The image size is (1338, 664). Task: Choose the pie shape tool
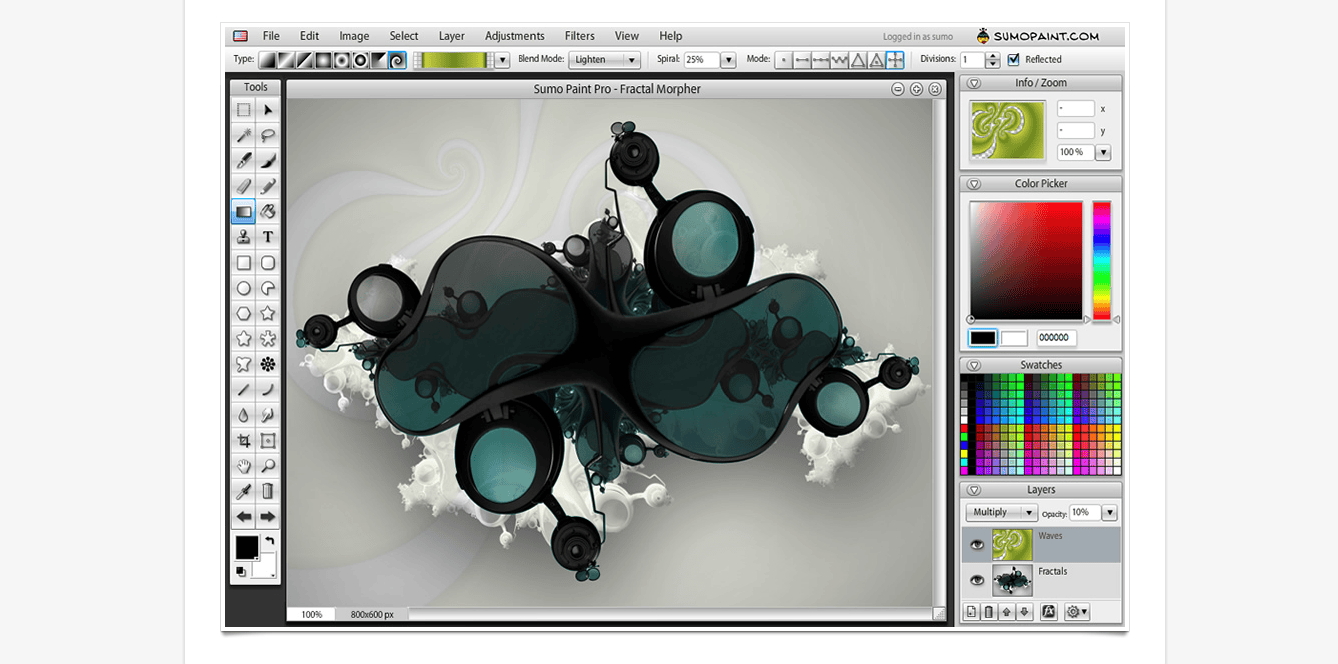coord(268,288)
